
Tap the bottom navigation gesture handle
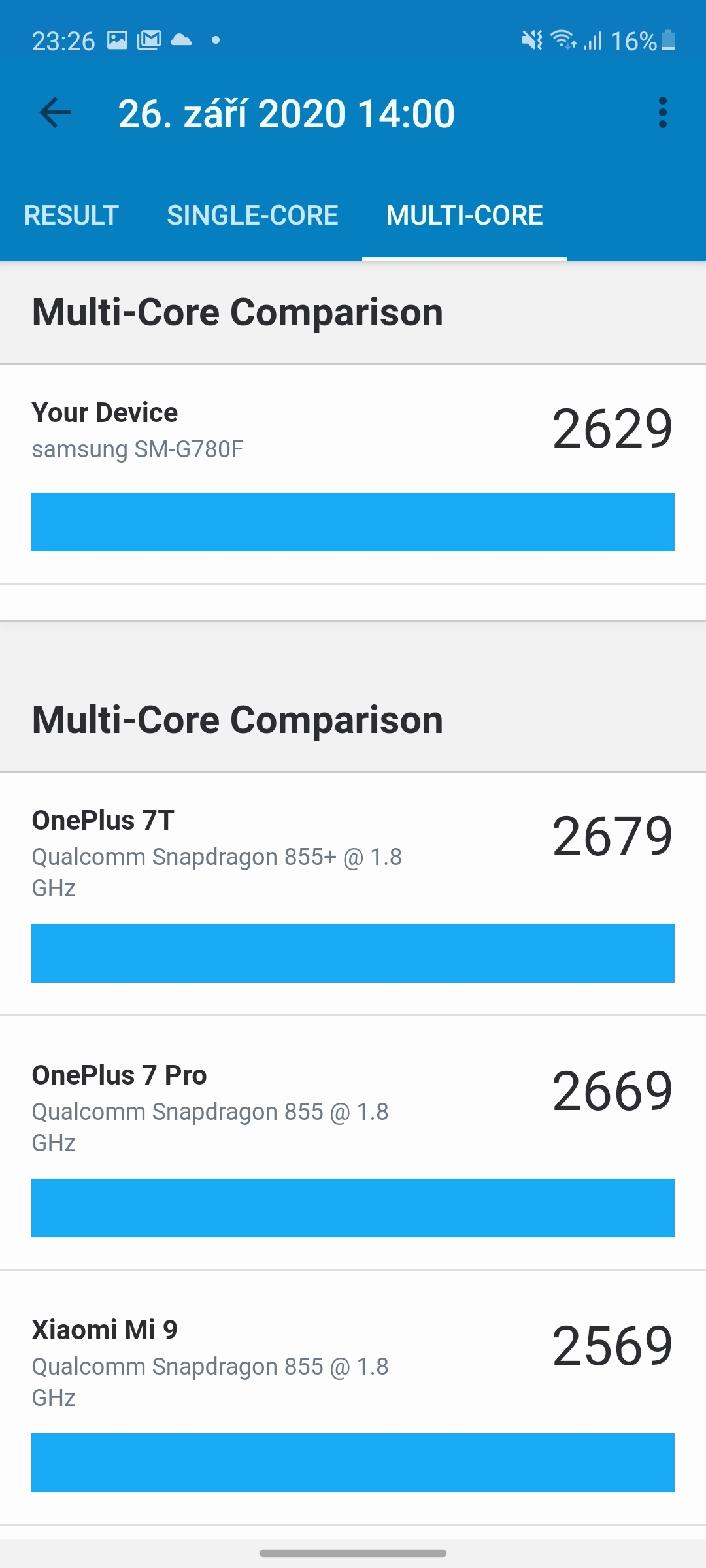tap(353, 1553)
